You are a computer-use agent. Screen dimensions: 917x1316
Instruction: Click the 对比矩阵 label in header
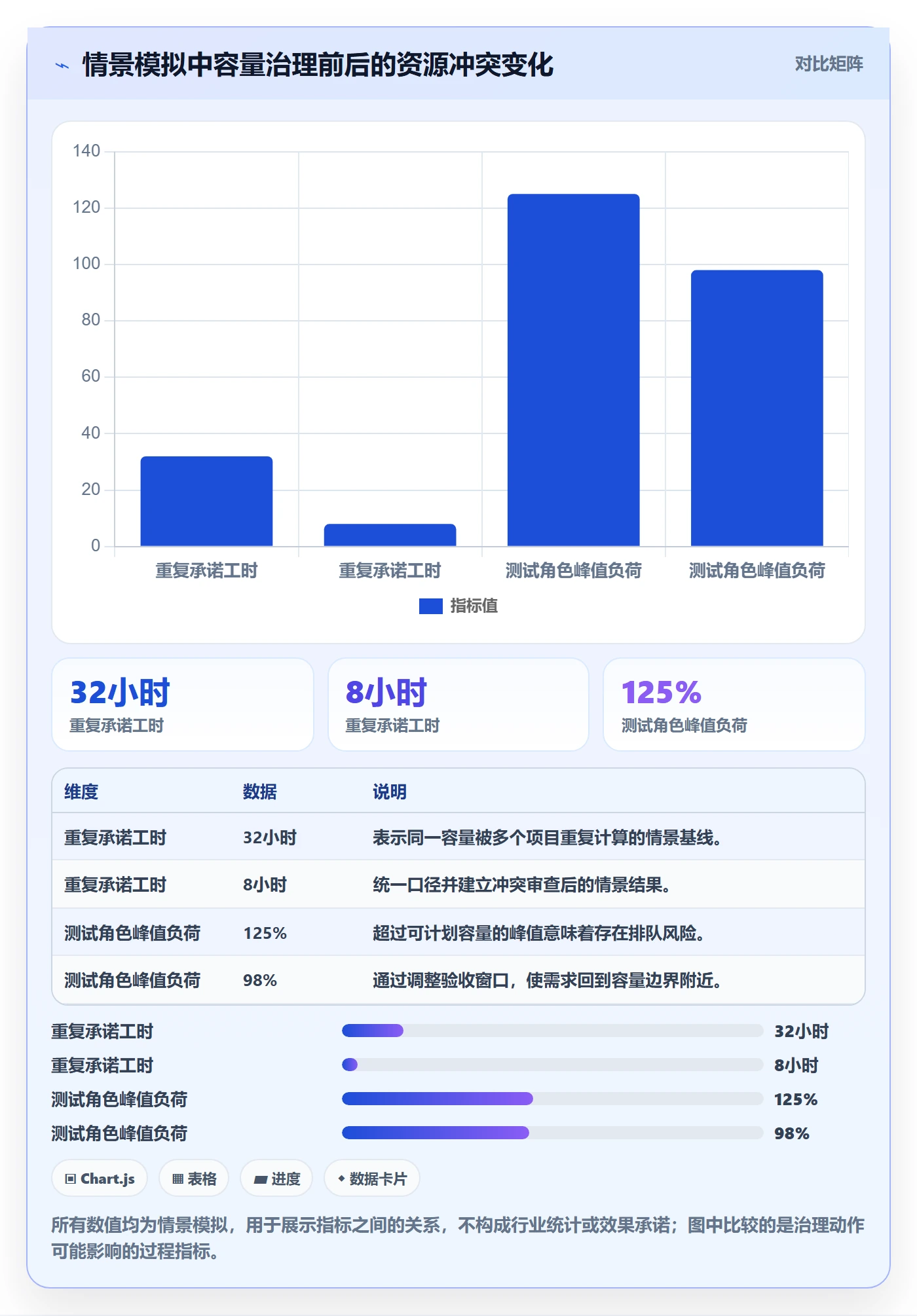pos(829,64)
